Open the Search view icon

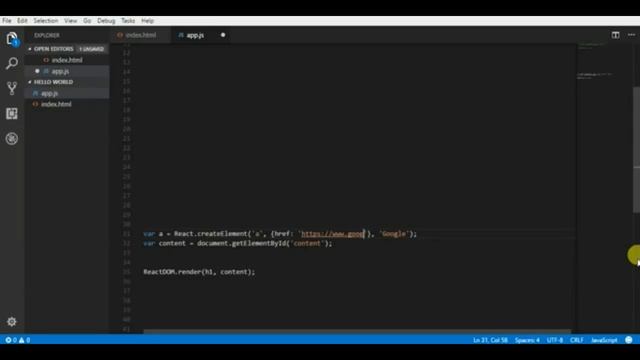tap(12, 63)
